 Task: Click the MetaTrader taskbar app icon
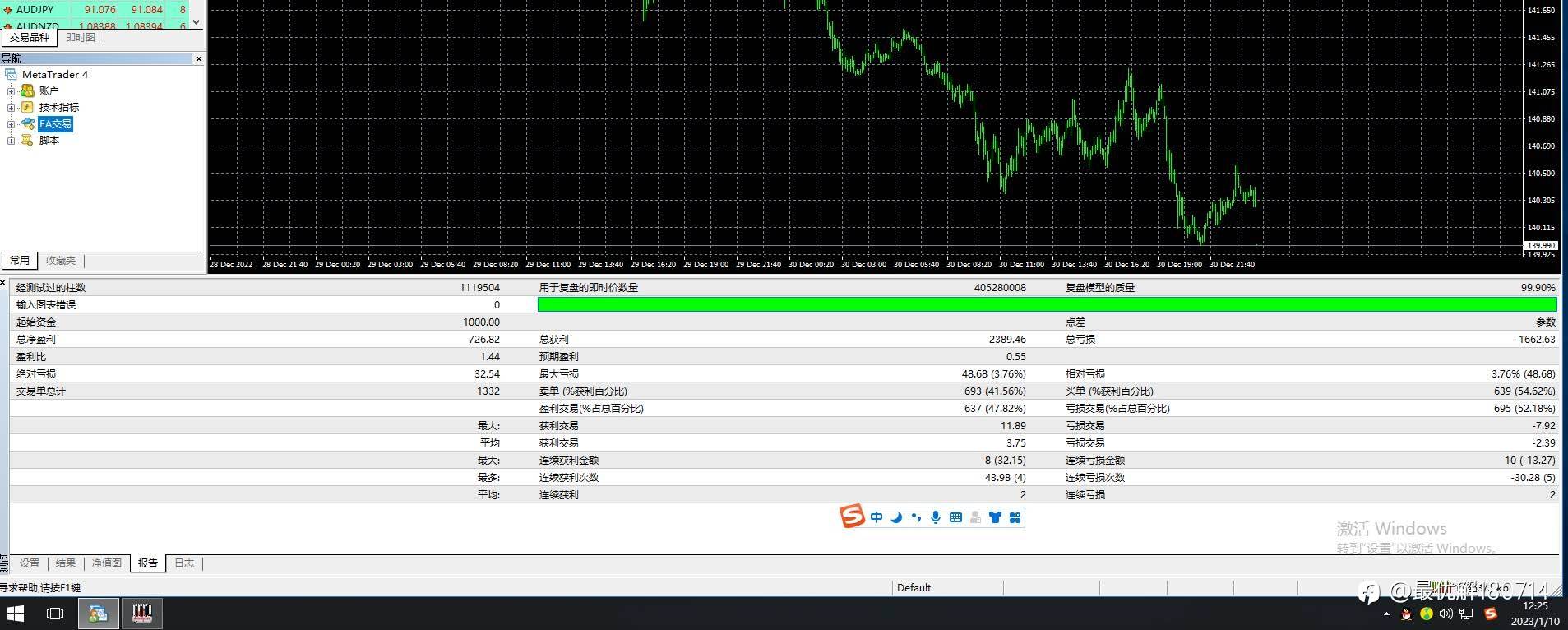[x=98, y=614]
